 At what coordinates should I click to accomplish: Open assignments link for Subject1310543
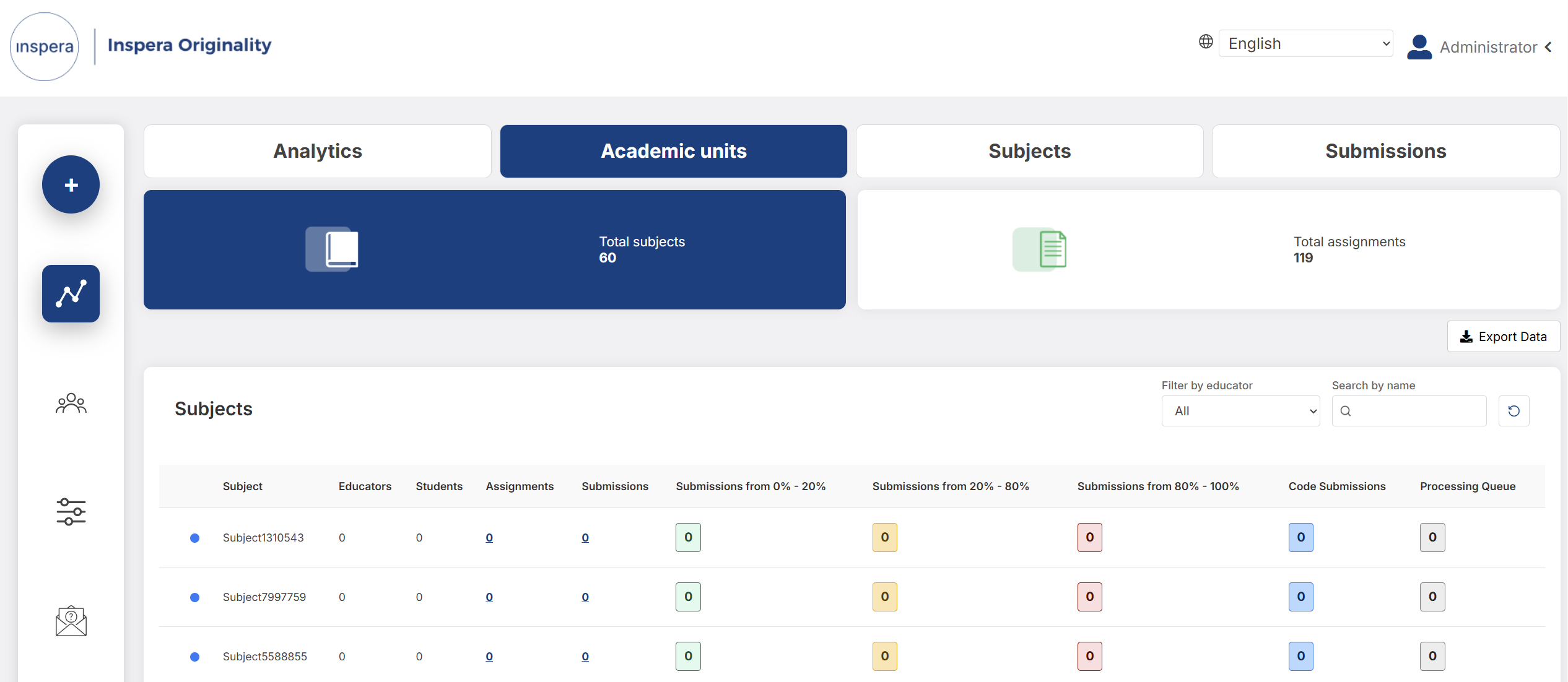coord(489,538)
